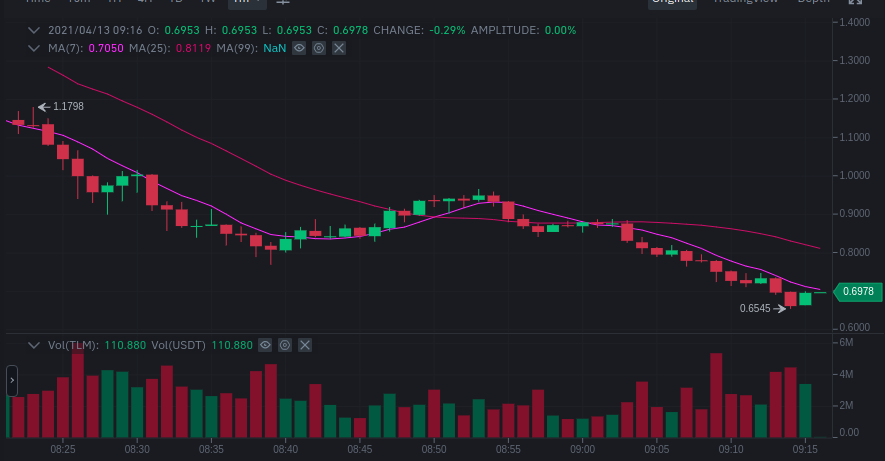The width and height of the screenshot is (885, 461).
Task: Click the 6M volume axis label
Action: click(x=846, y=343)
